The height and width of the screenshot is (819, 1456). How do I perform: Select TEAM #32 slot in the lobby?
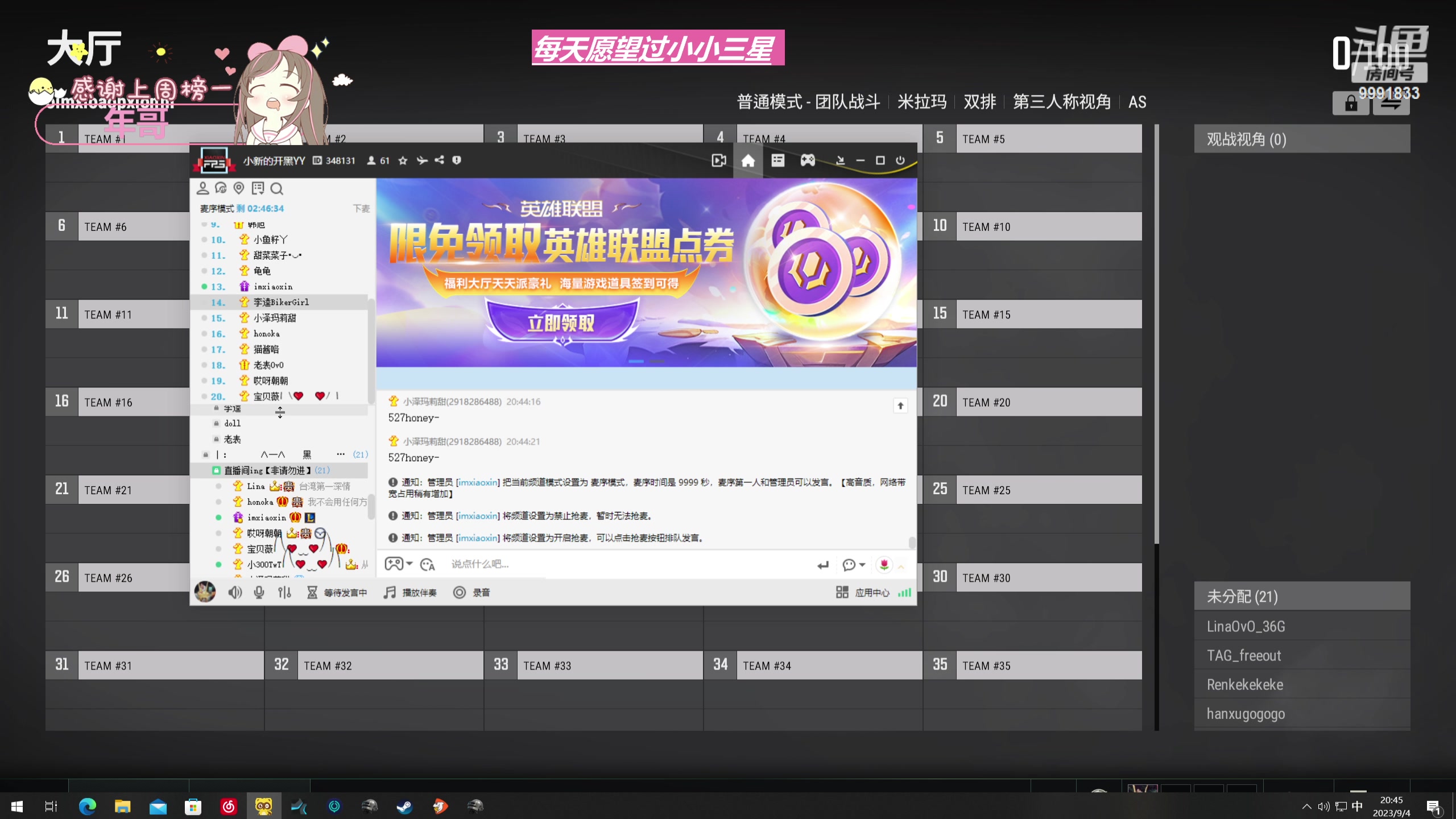point(374,665)
